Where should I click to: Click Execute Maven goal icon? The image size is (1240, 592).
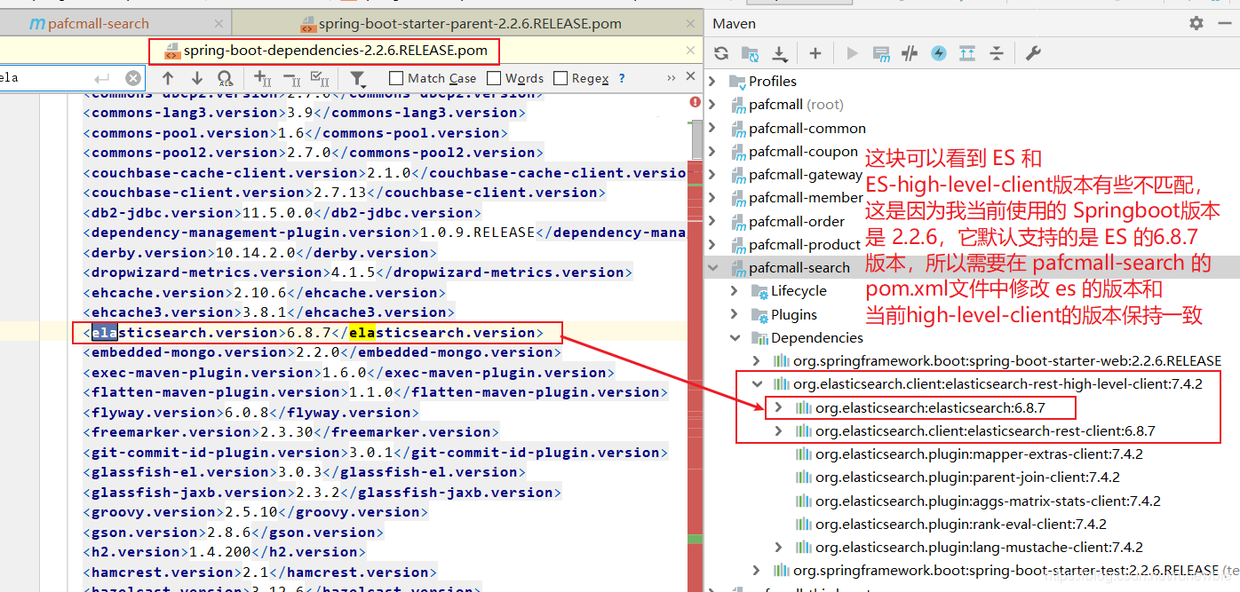(x=881, y=53)
